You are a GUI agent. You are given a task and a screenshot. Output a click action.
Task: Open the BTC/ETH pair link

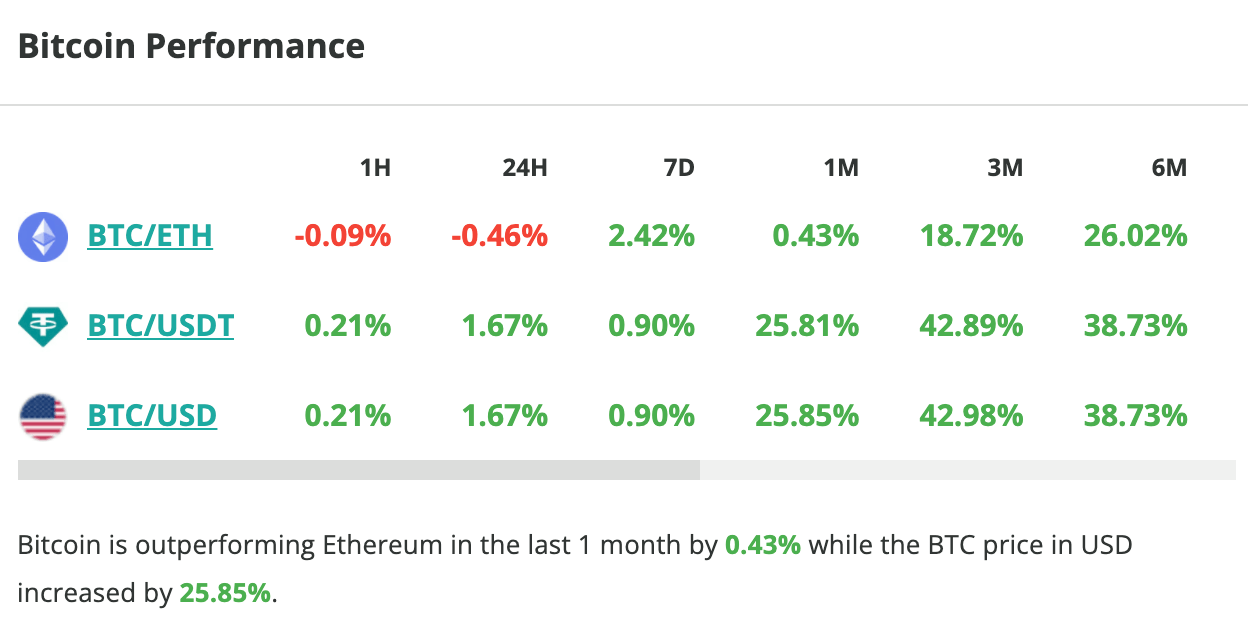[150, 236]
